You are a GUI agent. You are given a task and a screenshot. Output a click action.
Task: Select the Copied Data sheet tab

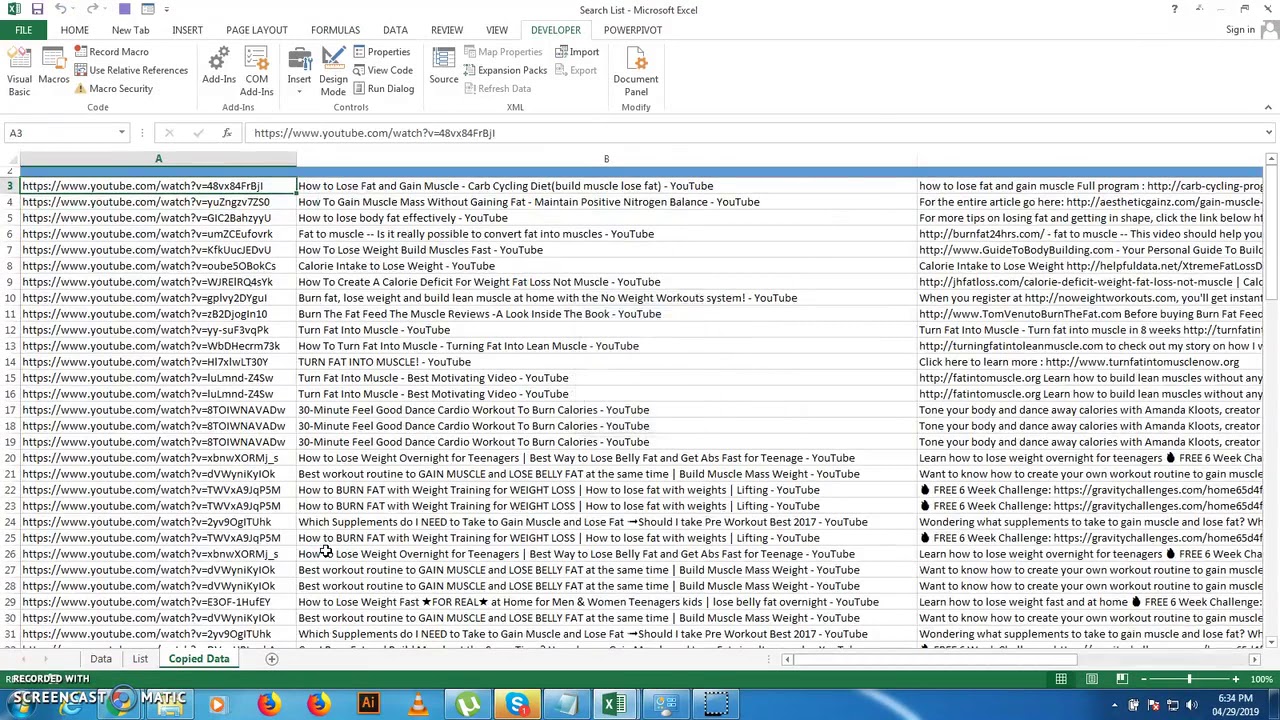[x=199, y=659]
